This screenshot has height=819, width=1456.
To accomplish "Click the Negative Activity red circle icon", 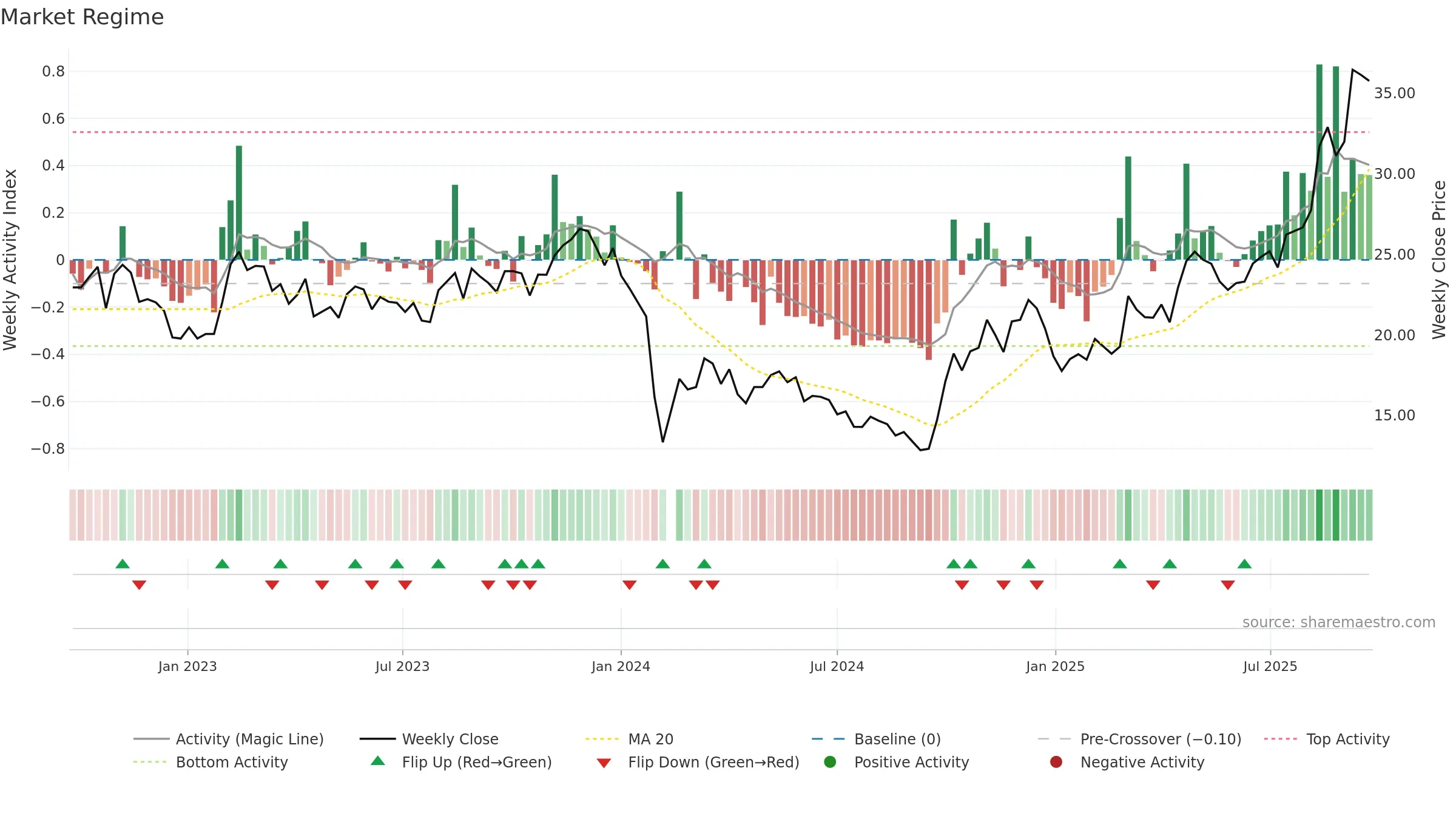I will click(1056, 761).
